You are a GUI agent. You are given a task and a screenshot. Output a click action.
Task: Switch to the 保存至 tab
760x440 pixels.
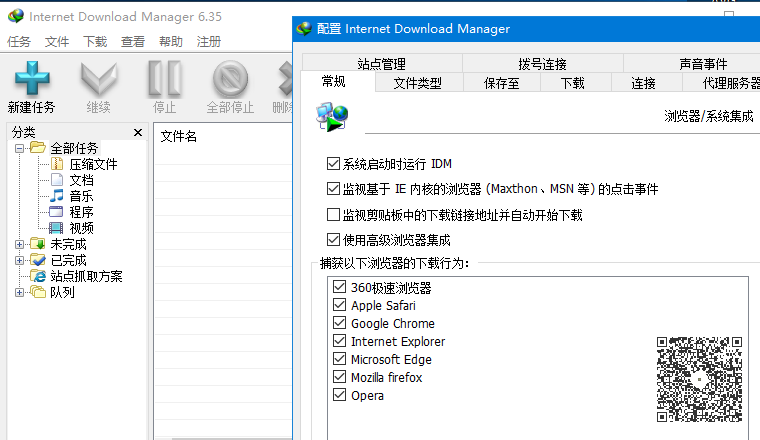click(502, 83)
